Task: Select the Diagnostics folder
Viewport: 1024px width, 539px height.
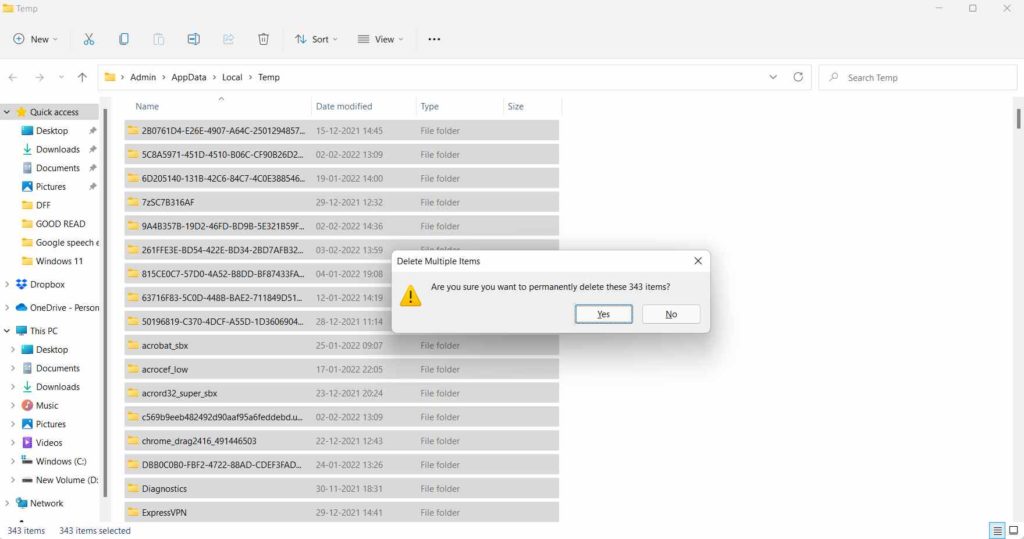Action: (342, 489)
